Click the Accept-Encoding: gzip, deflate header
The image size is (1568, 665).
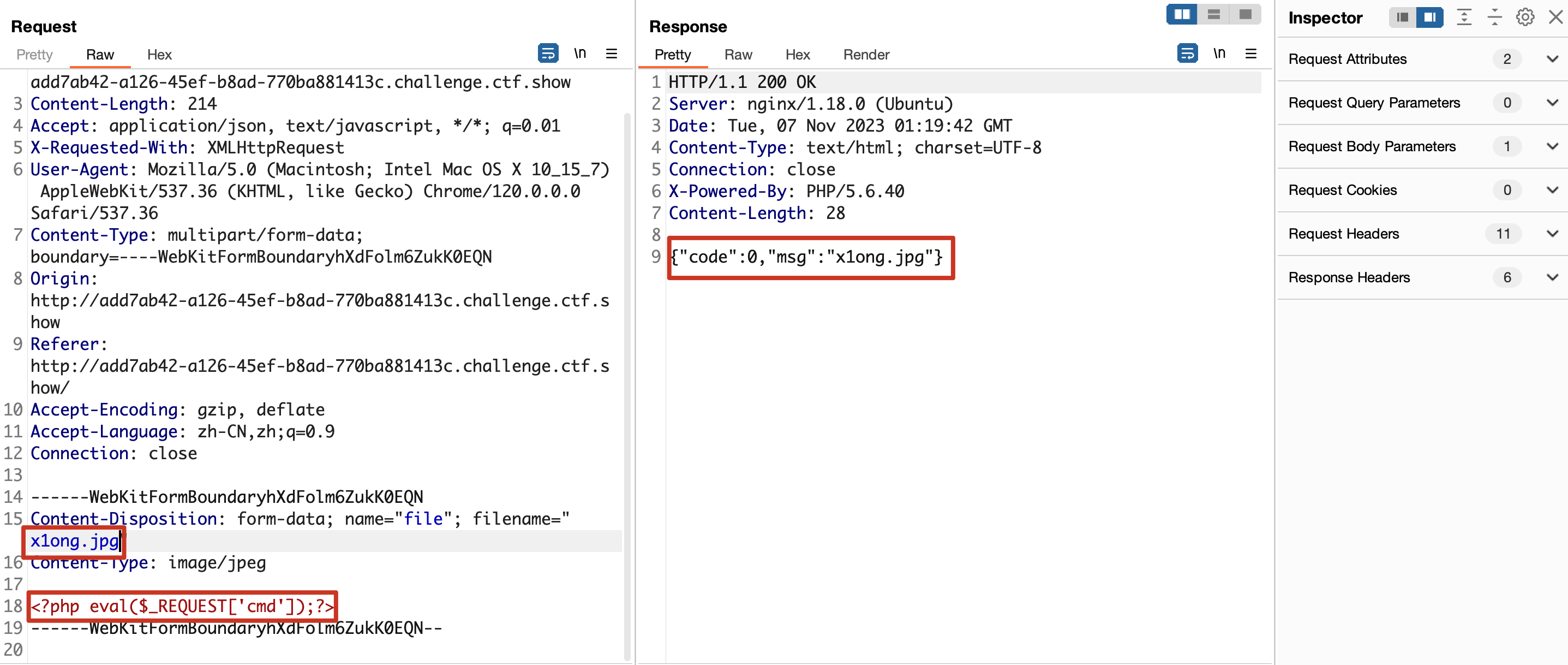pos(178,409)
